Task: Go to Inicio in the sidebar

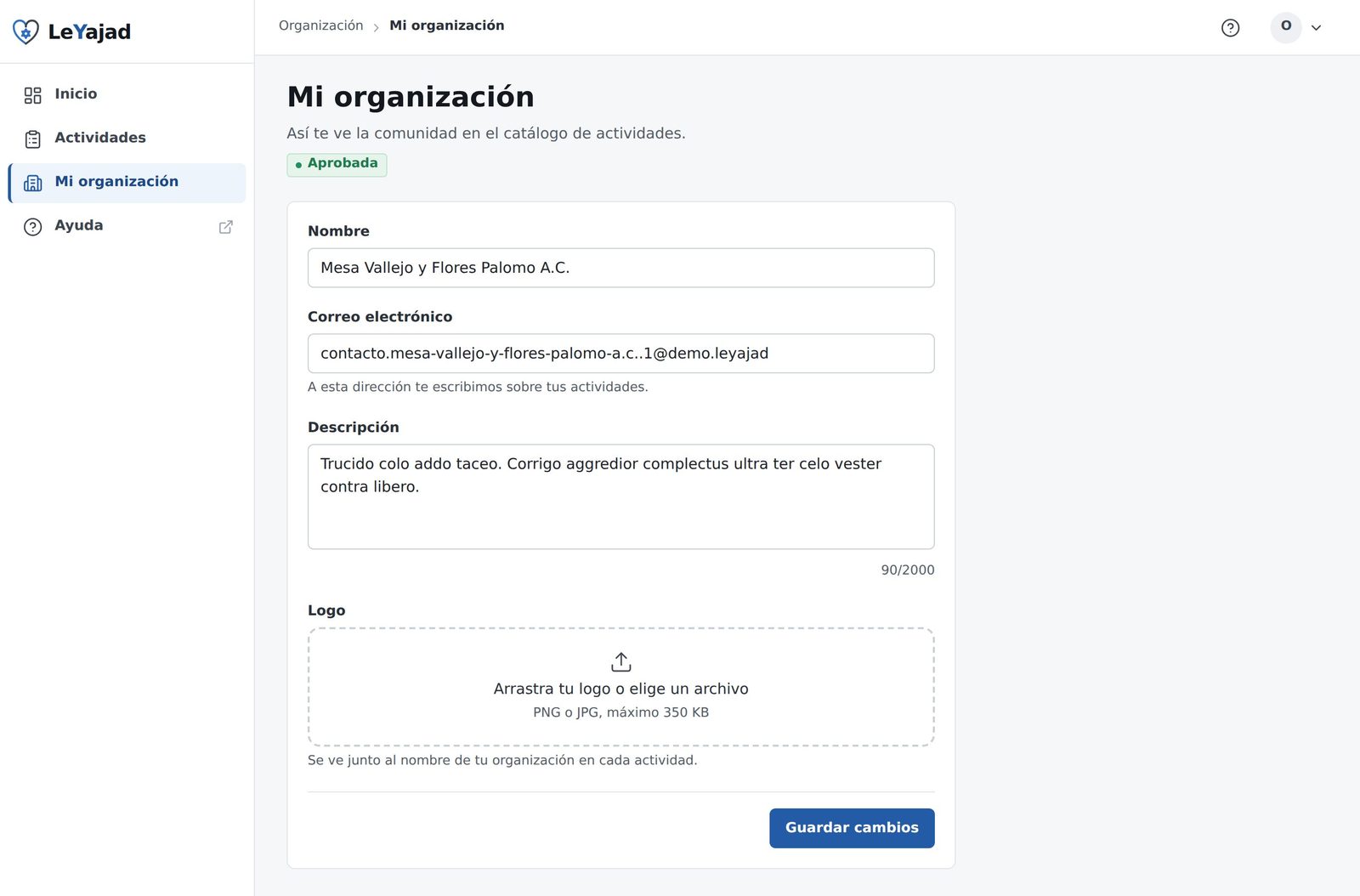Action: point(127,94)
